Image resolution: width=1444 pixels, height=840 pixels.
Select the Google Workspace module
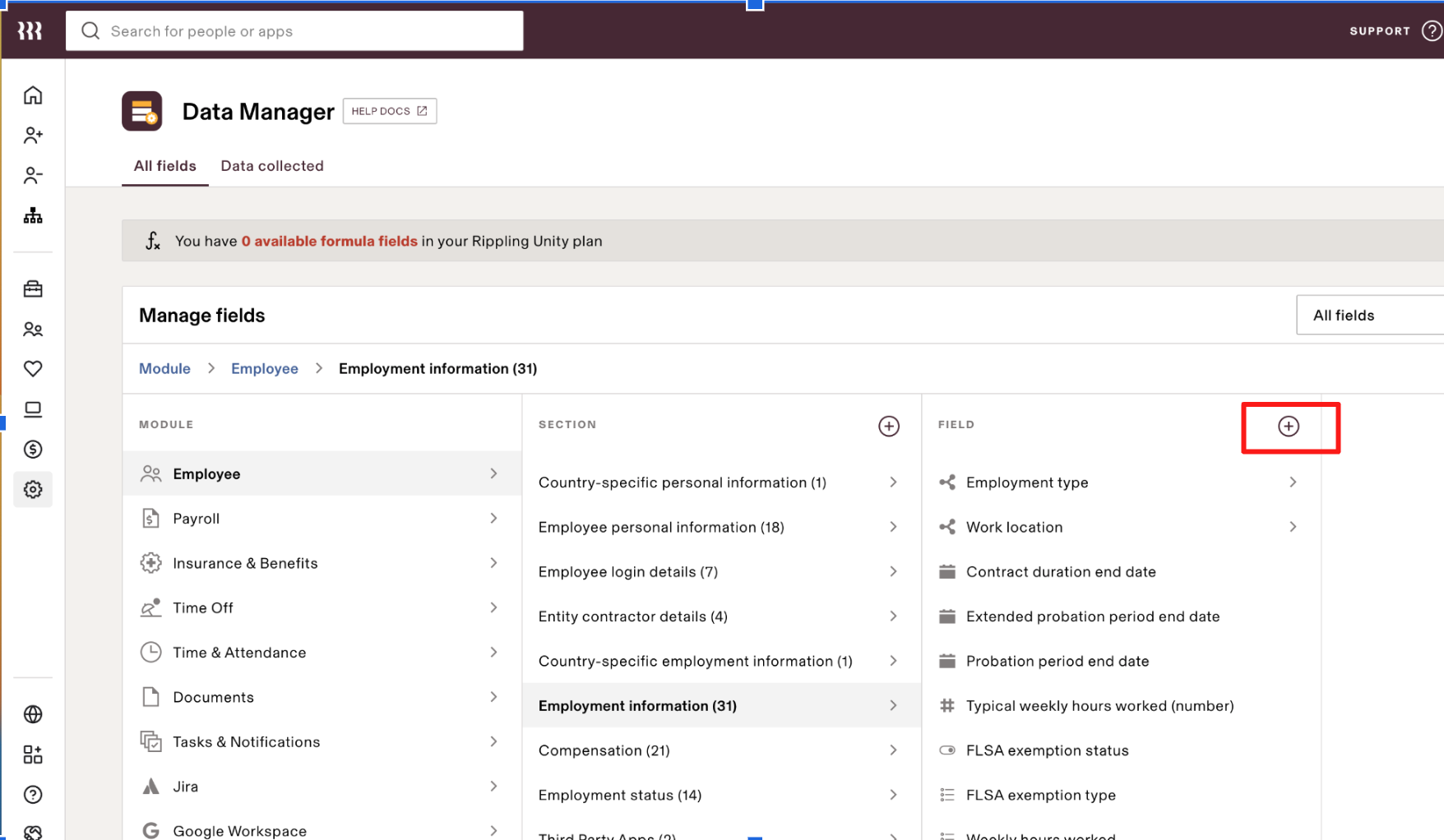(x=322, y=828)
